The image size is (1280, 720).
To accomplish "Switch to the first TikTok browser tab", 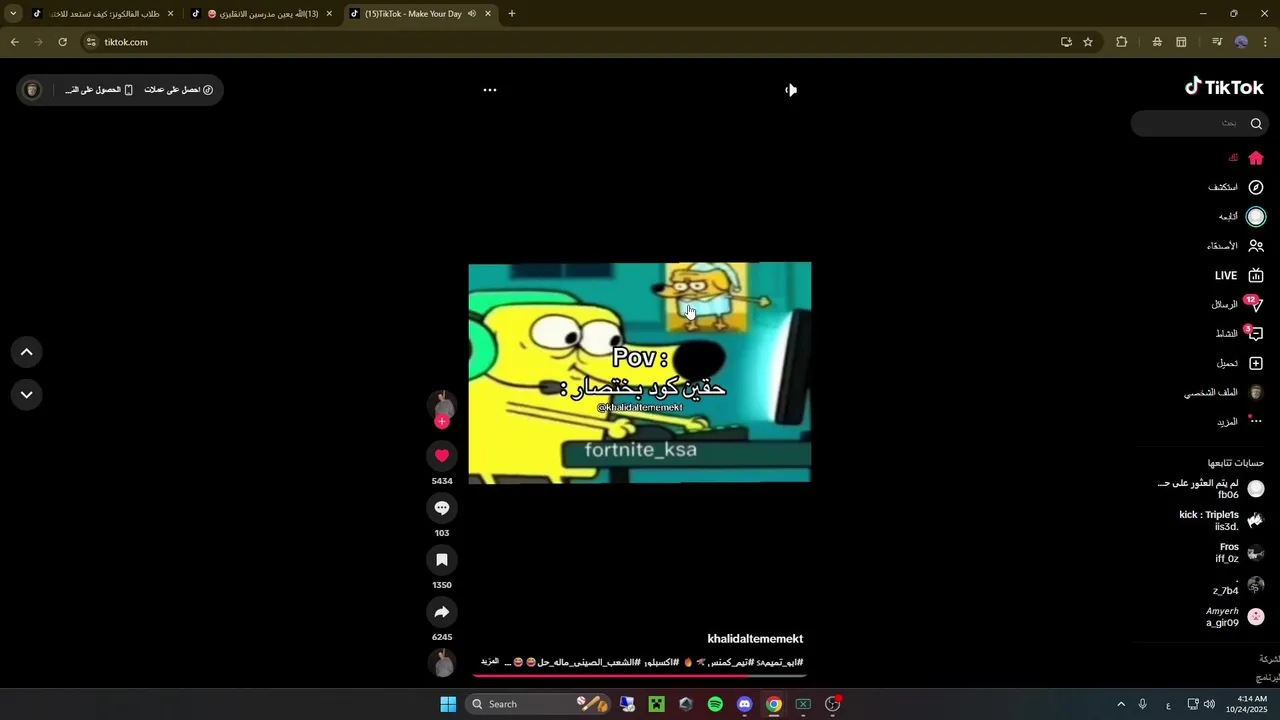I will 103,14.
